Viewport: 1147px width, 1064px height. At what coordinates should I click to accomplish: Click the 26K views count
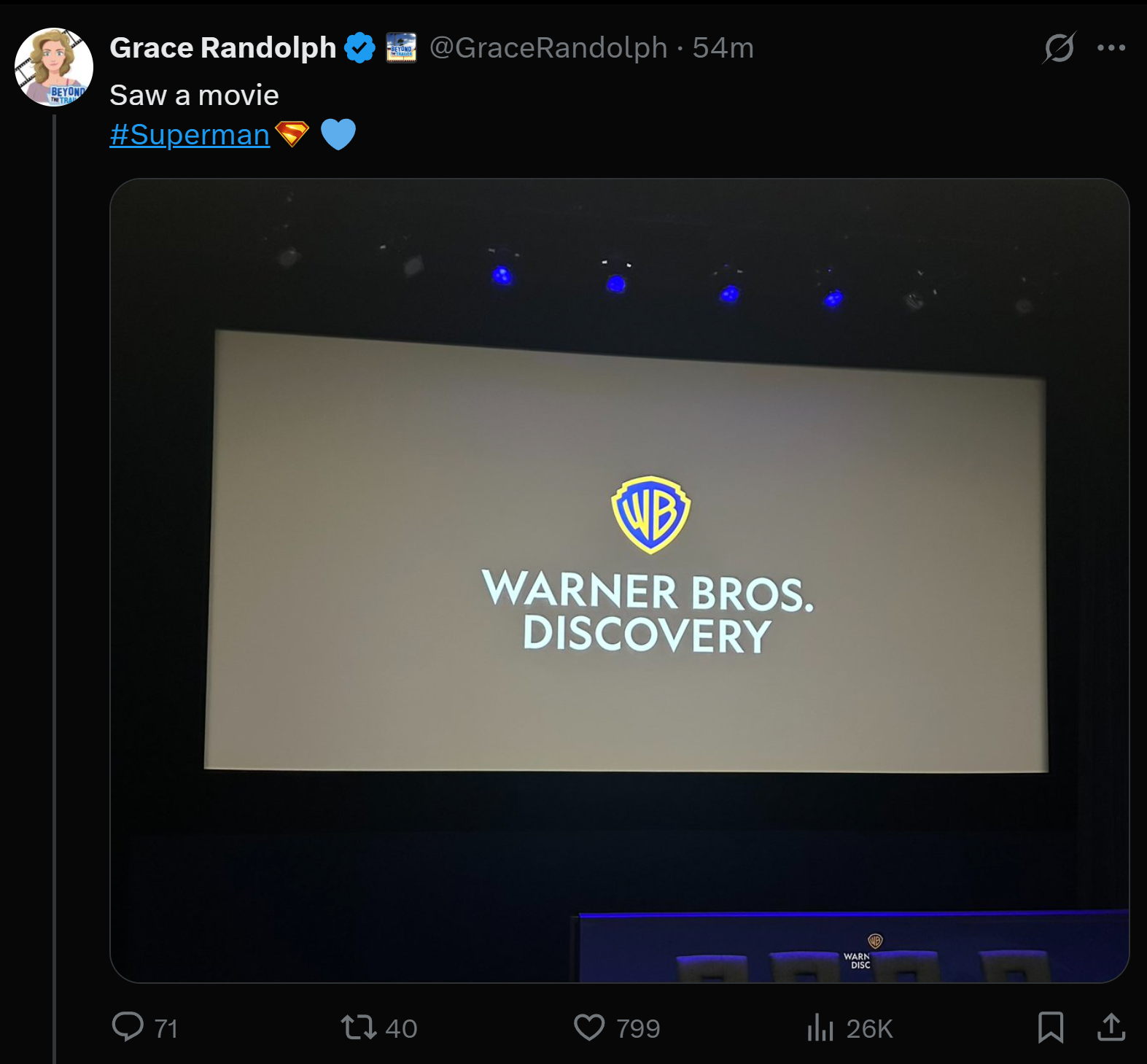point(869,1029)
